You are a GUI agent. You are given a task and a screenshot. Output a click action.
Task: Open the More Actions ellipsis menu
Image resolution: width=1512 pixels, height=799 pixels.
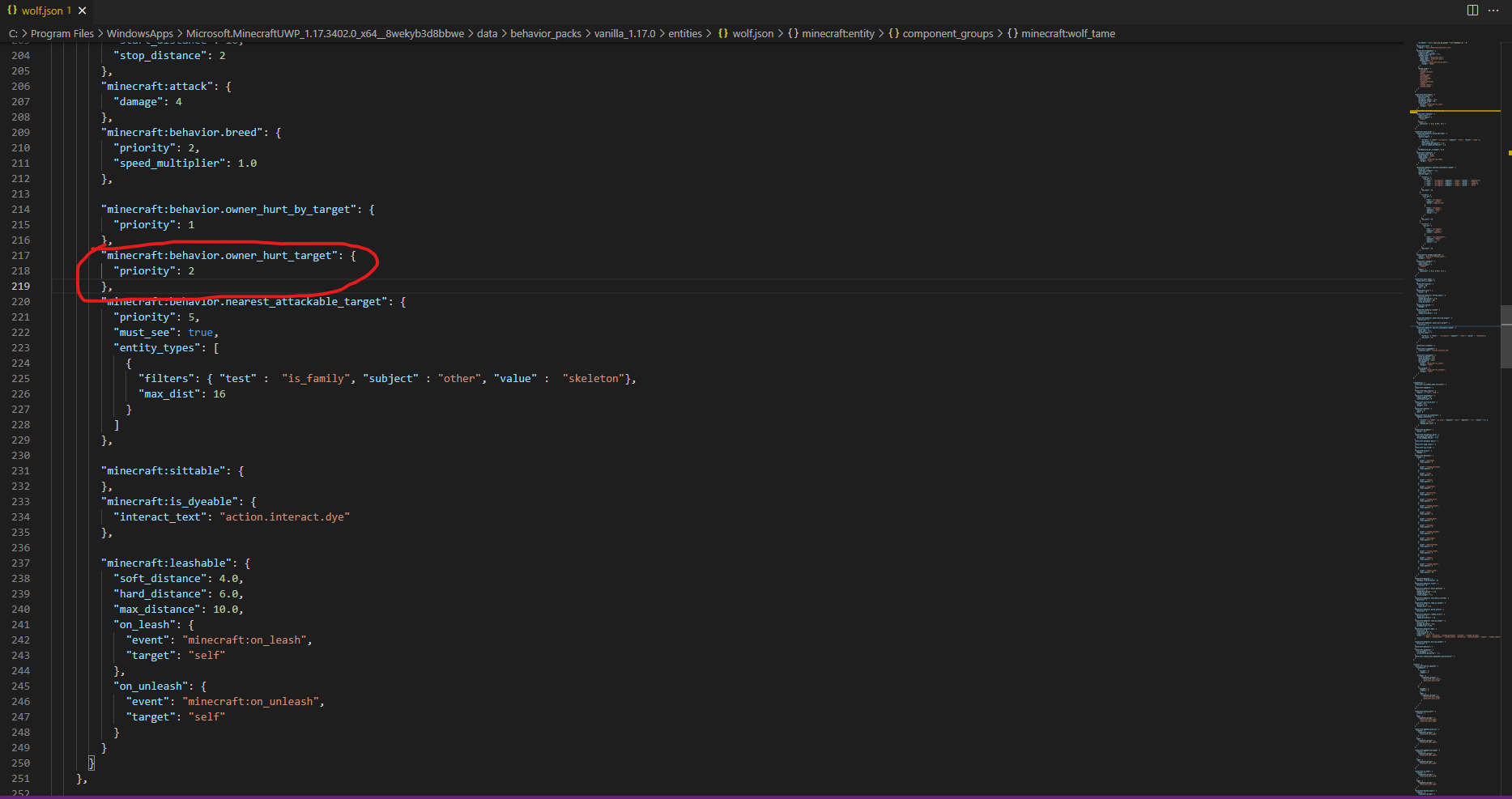click(1493, 11)
